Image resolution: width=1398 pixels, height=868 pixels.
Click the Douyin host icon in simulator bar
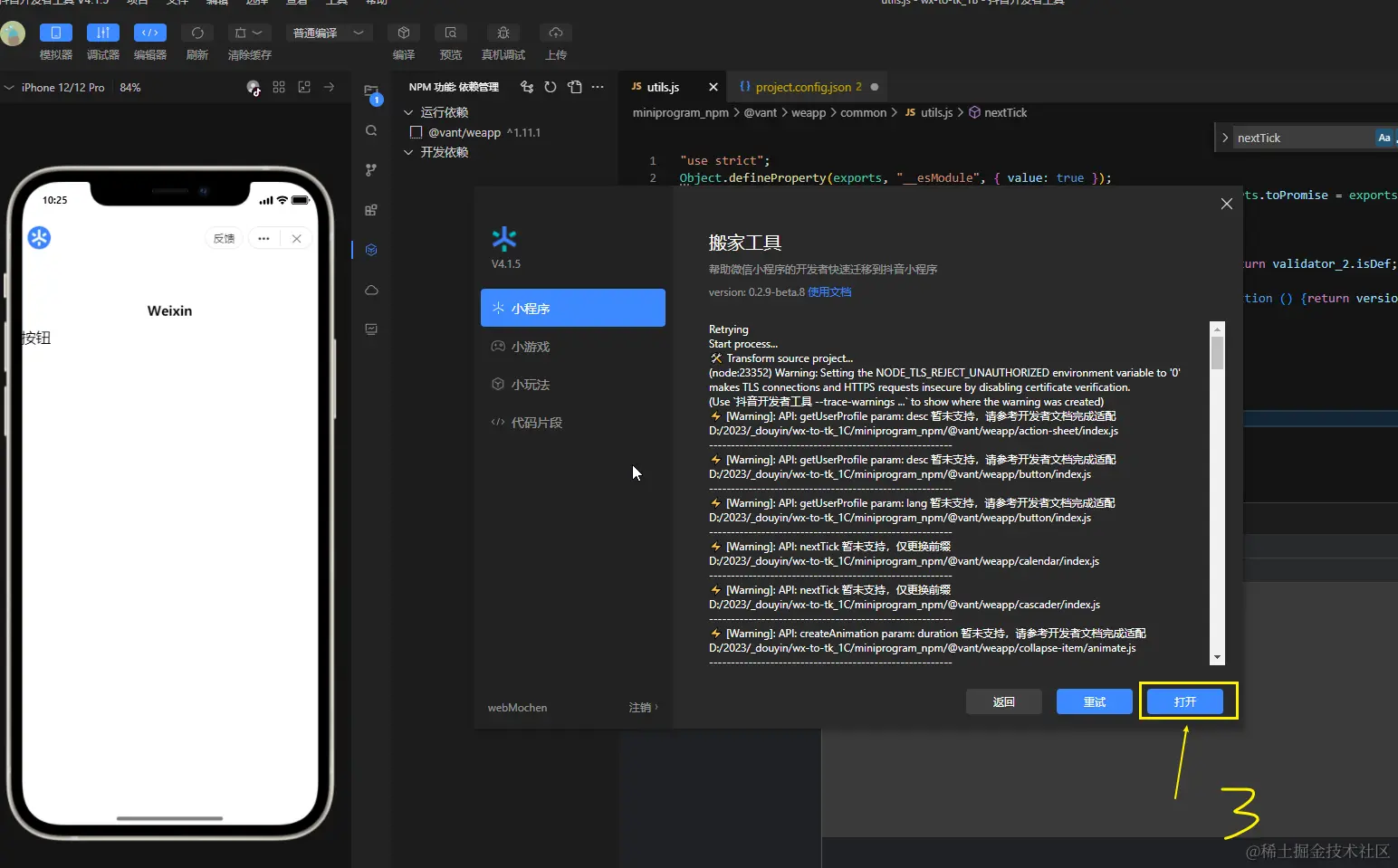click(x=254, y=88)
